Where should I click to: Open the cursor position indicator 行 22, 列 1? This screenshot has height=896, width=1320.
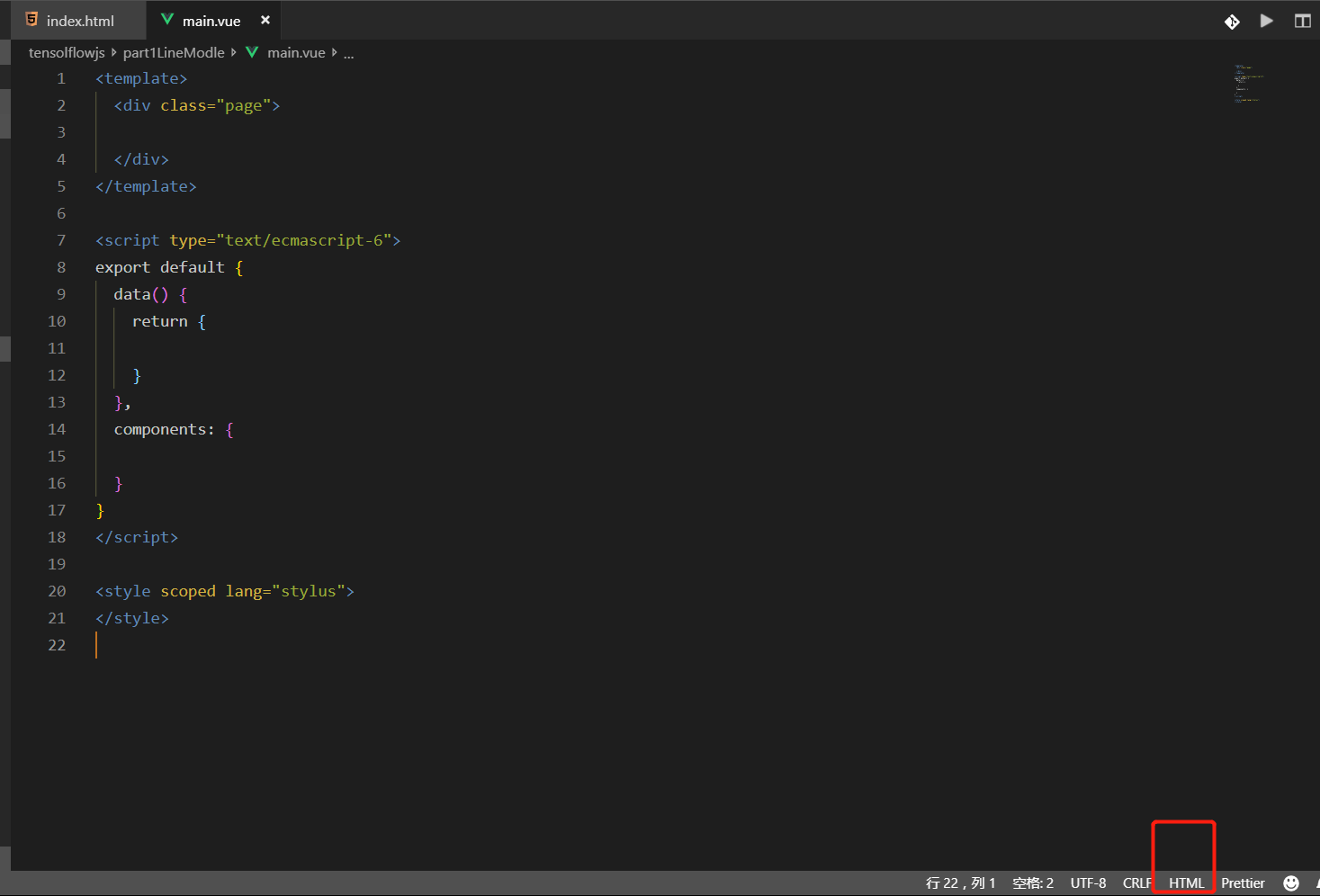point(960,883)
